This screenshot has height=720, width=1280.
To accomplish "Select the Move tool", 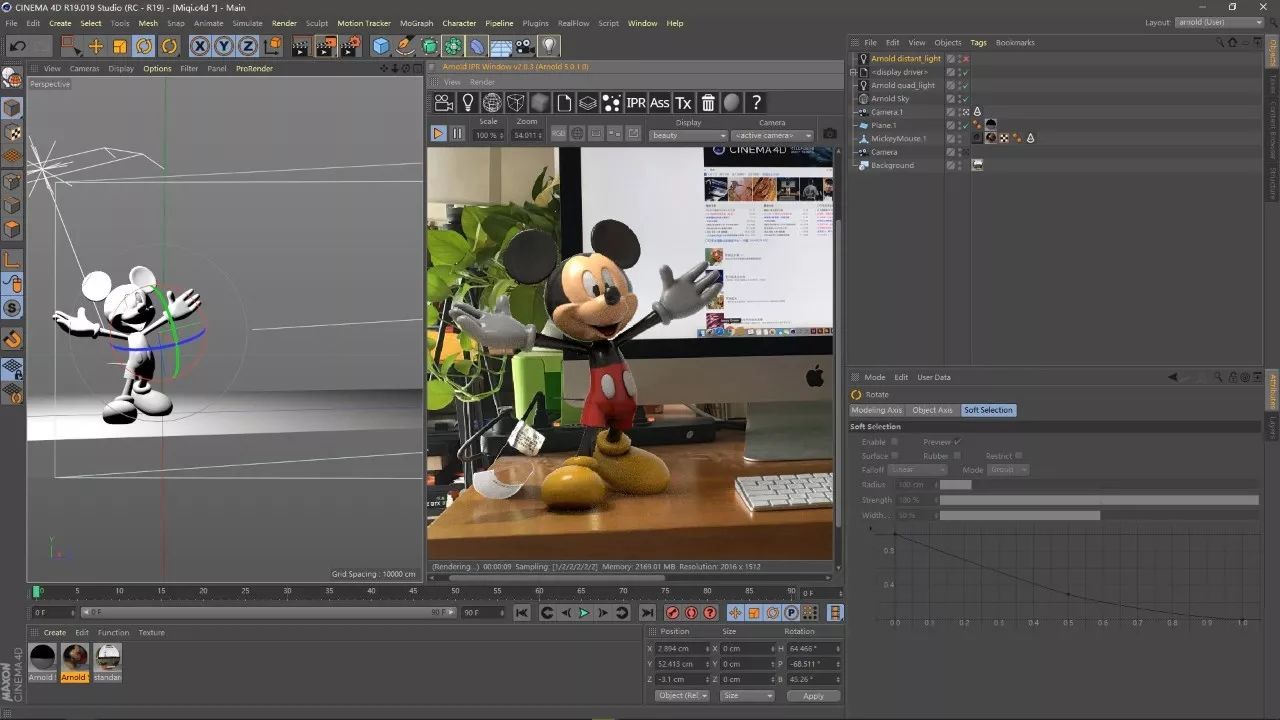I will coord(96,46).
